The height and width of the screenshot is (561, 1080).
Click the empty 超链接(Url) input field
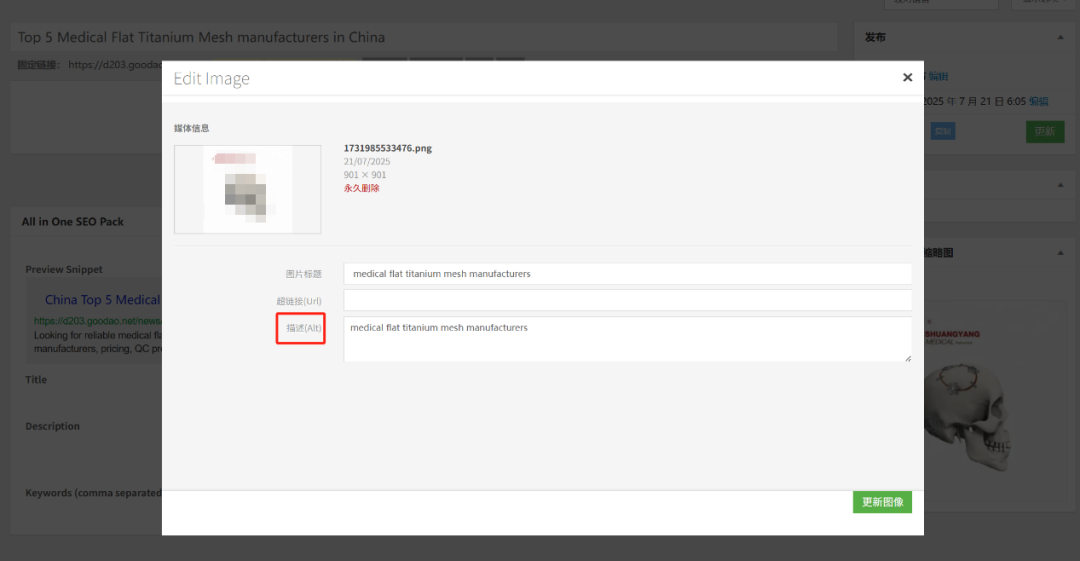[x=627, y=300]
